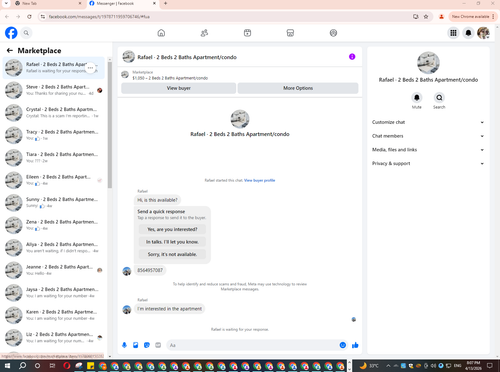Open the account profile picture menu
This screenshot has width=500, height=372.
[483, 33]
